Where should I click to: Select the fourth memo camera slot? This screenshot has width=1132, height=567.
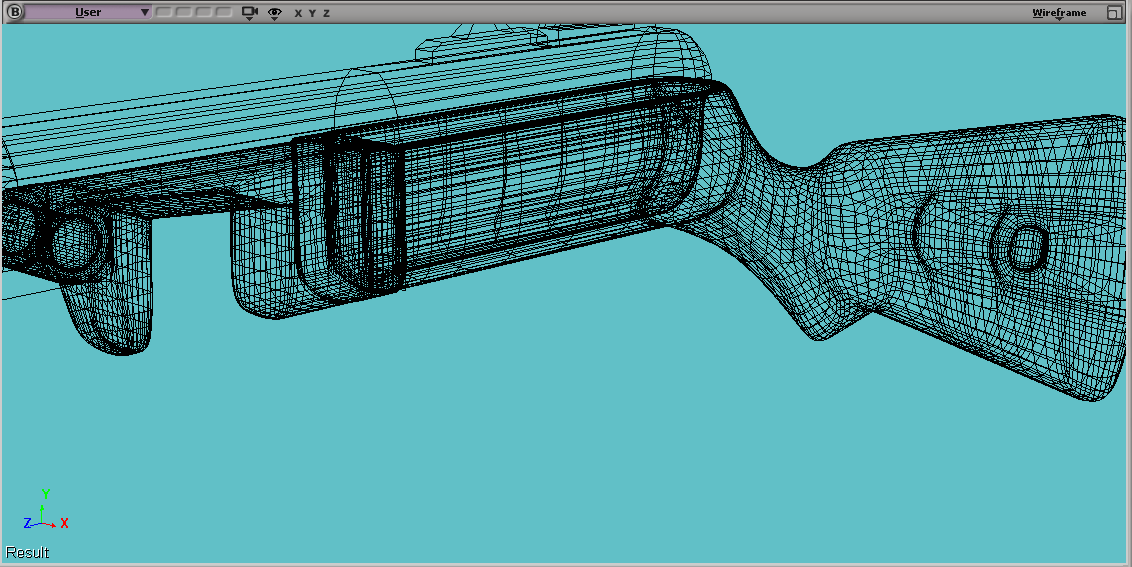click(223, 12)
